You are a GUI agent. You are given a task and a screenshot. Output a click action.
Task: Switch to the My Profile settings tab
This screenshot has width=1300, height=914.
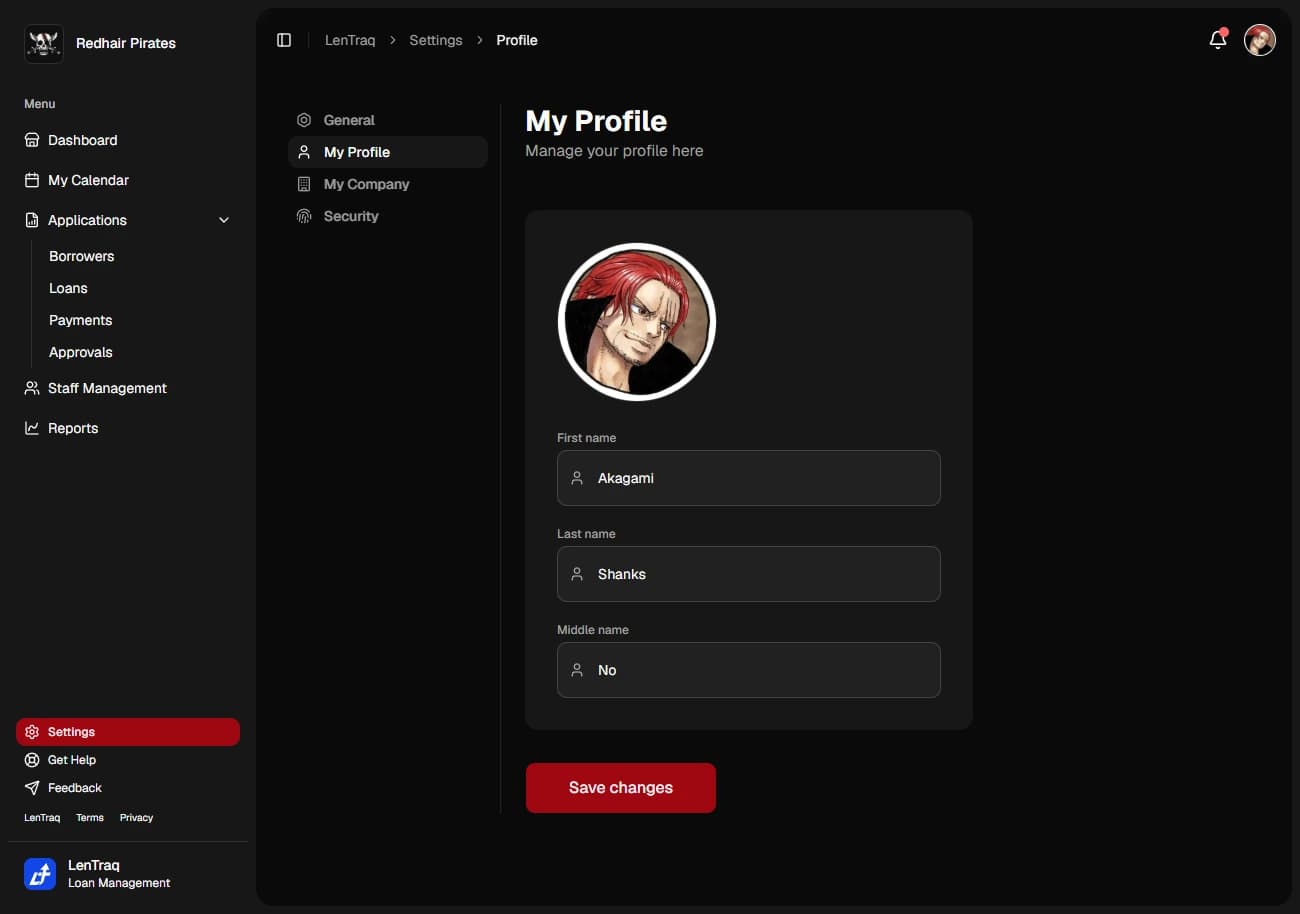pos(388,152)
